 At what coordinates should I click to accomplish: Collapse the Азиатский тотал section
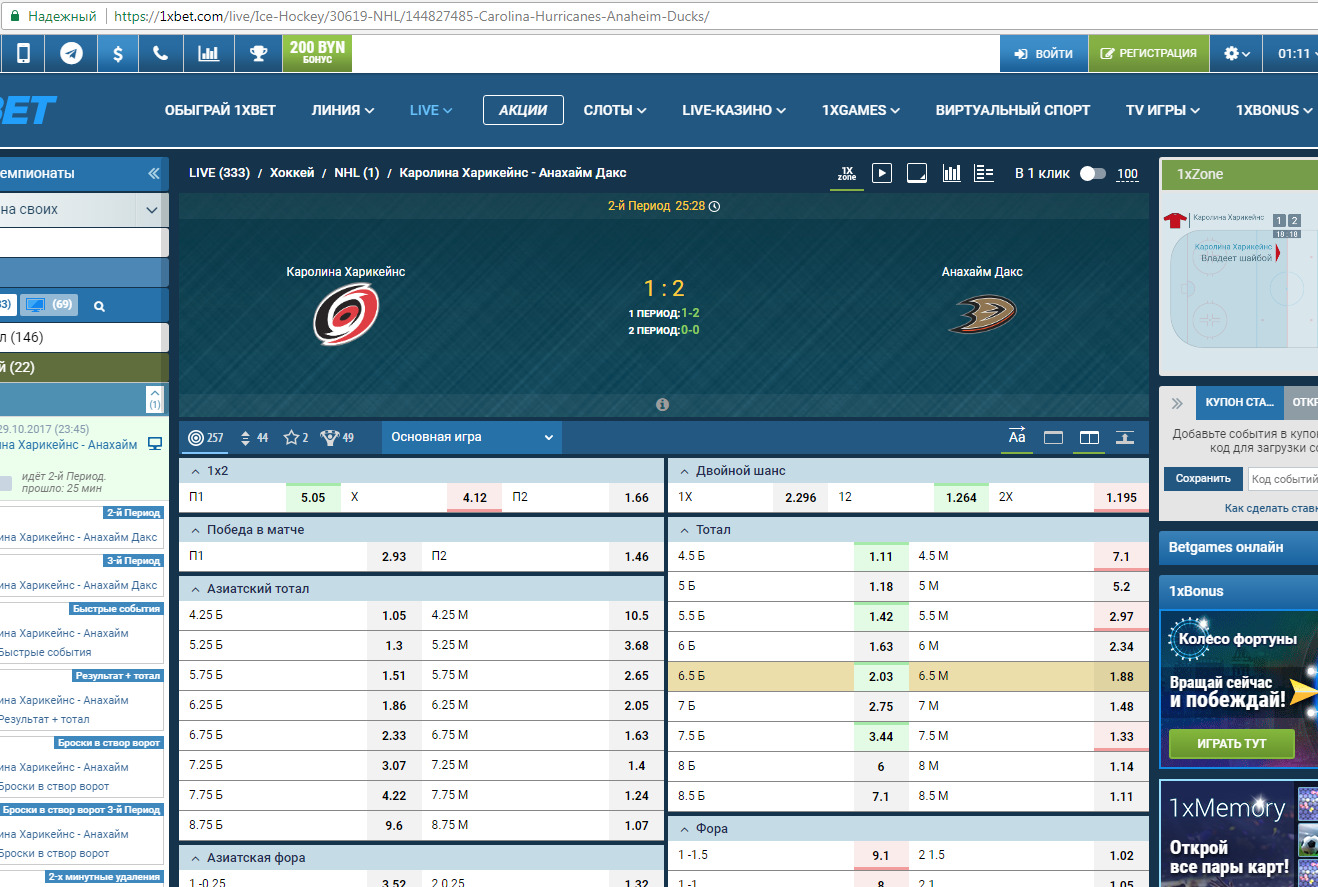pos(421,588)
